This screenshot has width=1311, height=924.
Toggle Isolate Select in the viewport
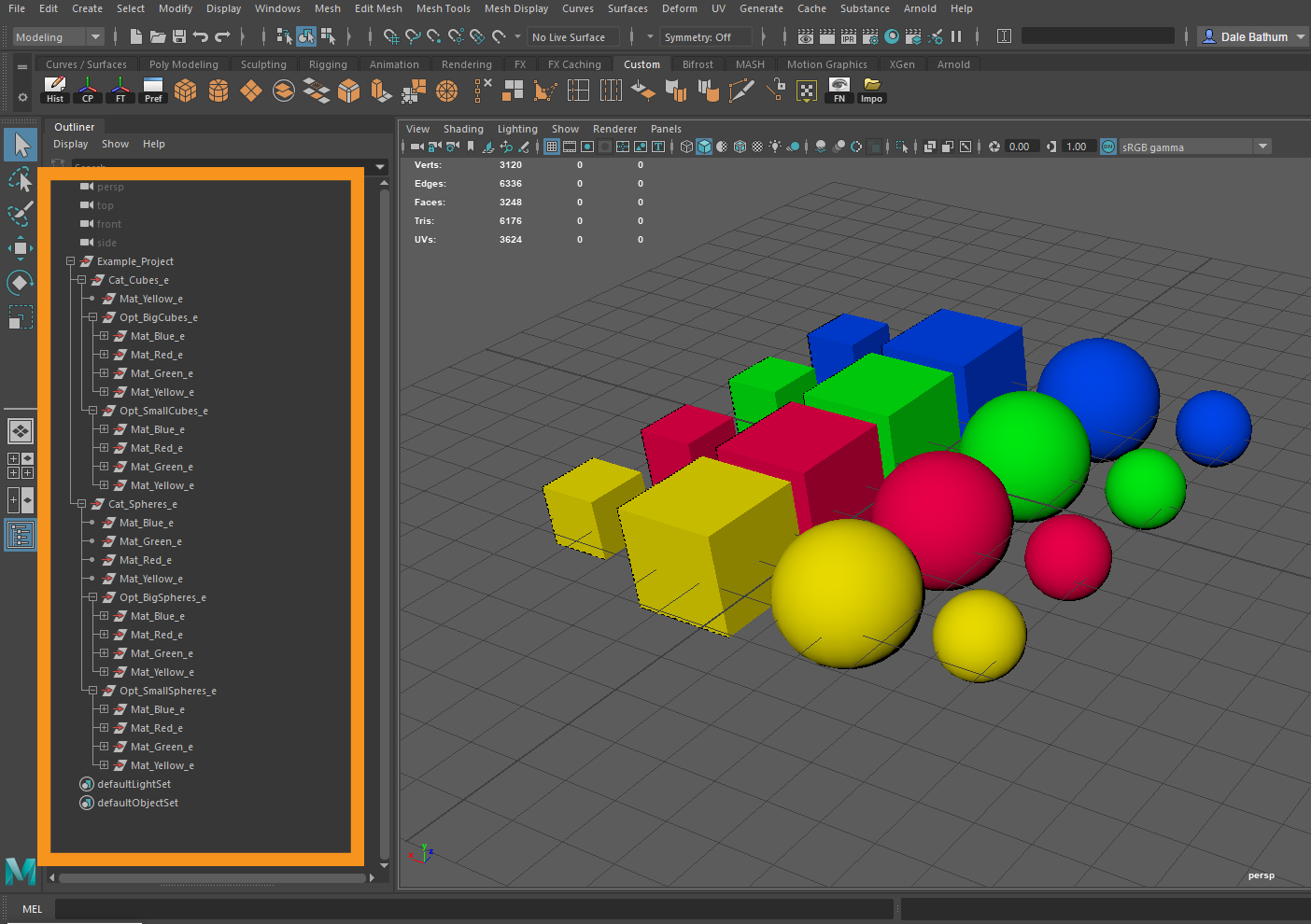(x=901, y=147)
